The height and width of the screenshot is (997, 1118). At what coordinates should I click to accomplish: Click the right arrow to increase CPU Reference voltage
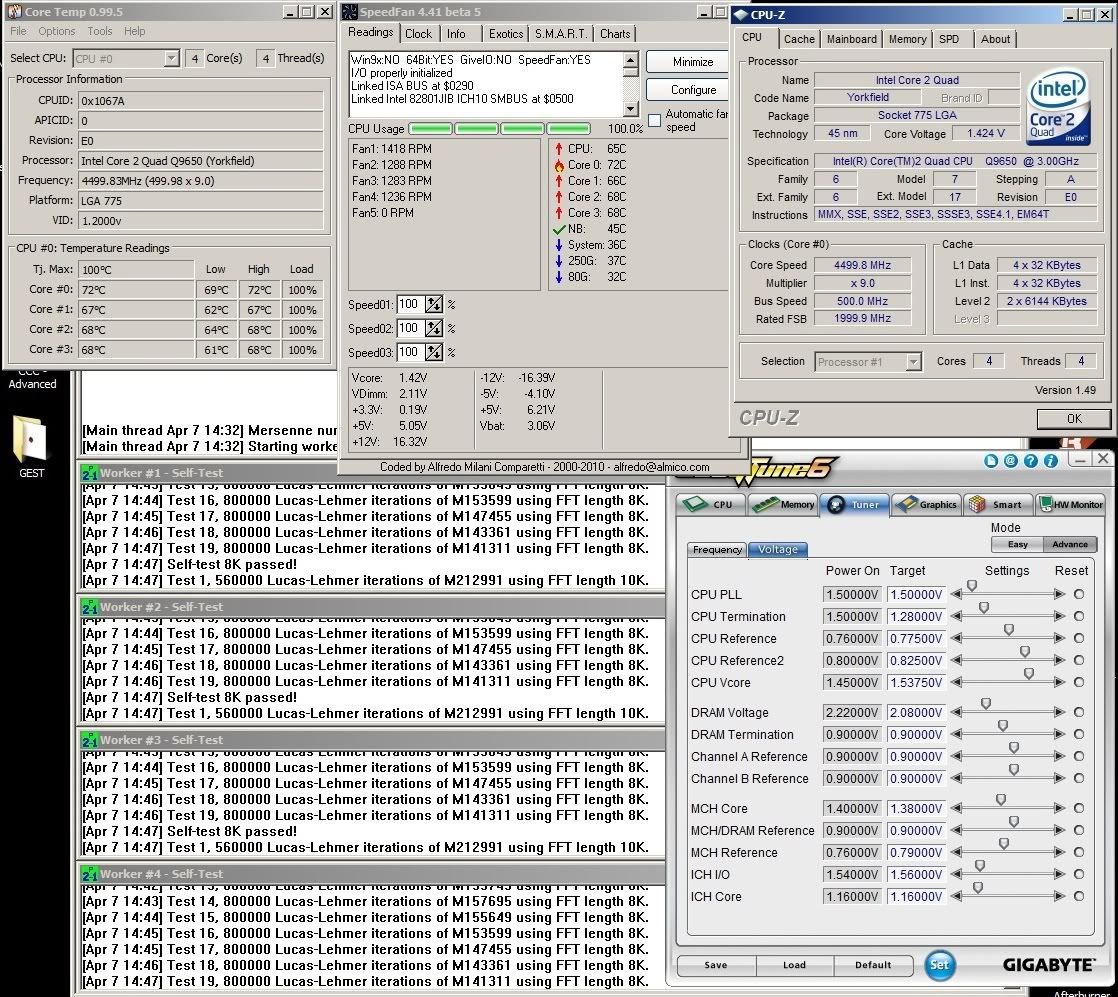(1060, 638)
